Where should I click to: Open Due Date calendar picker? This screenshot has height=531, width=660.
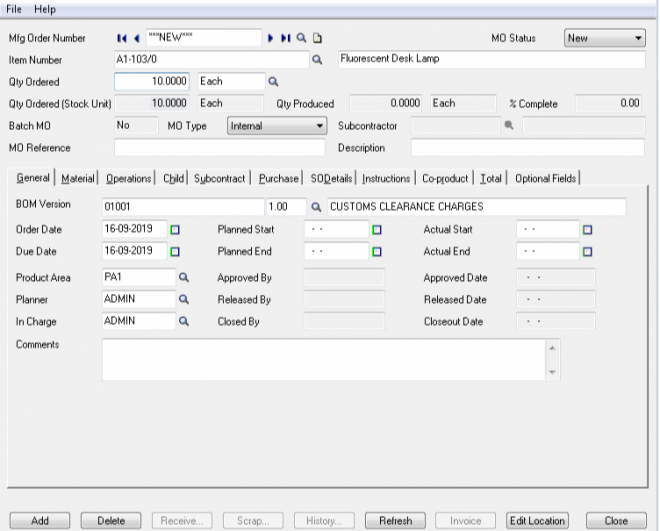[x=175, y=251]
